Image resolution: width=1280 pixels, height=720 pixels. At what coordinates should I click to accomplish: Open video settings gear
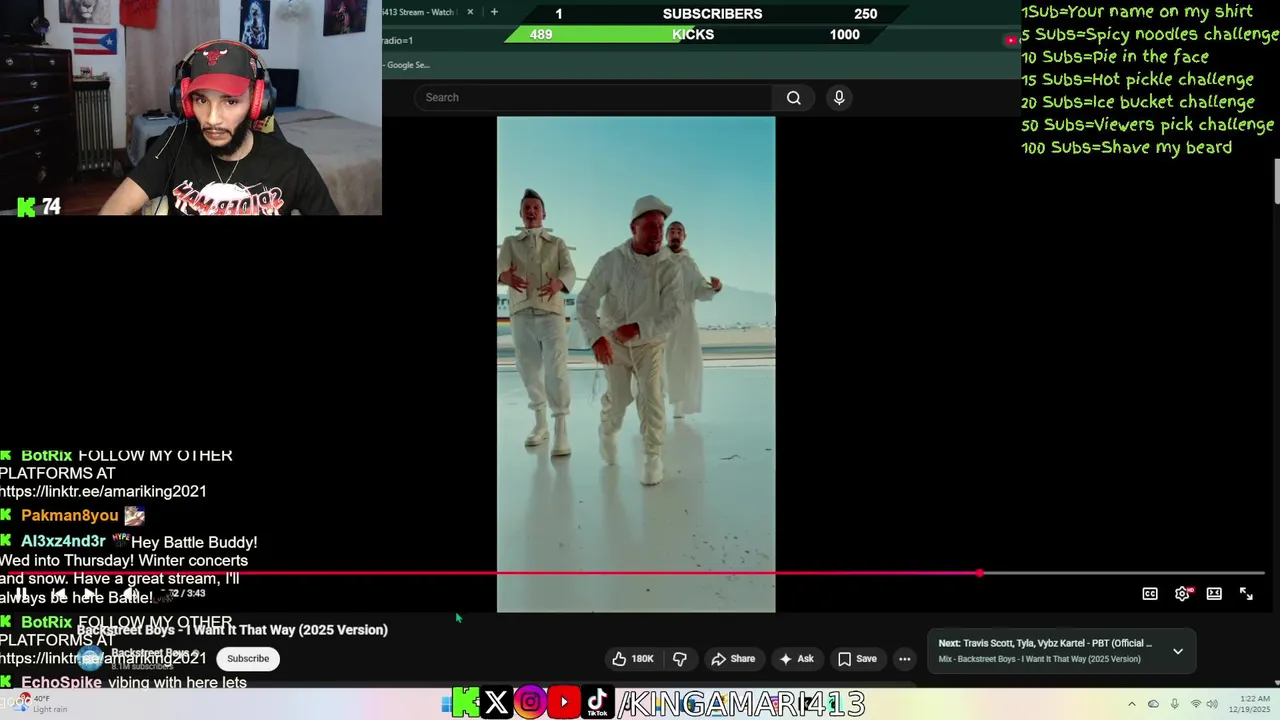[1182, 594]
